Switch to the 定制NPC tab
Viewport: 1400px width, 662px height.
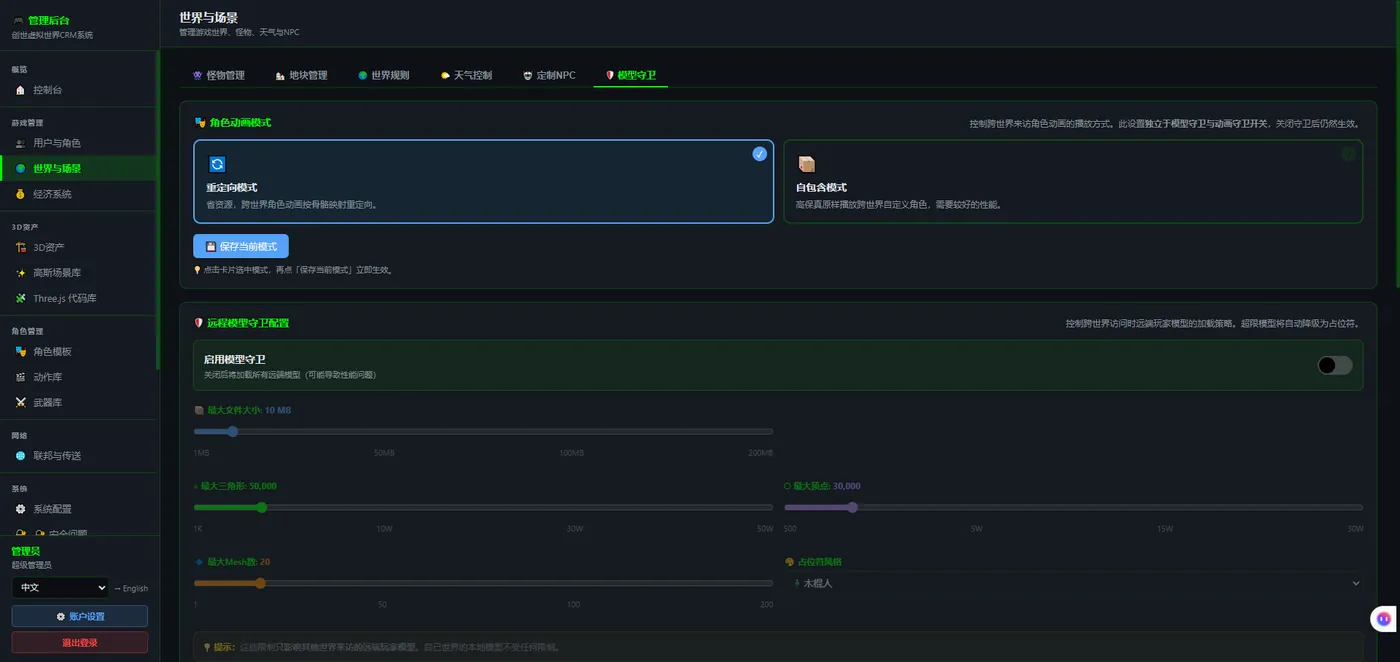549,76
